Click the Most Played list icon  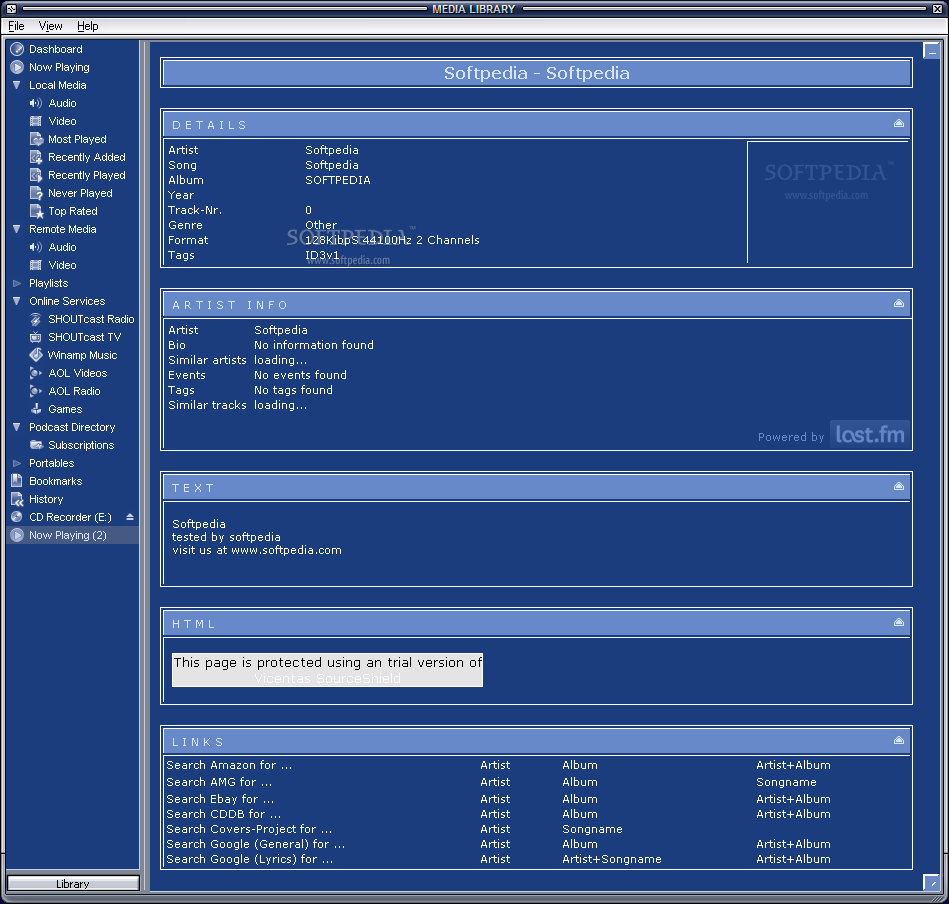(x=36, y=139)
